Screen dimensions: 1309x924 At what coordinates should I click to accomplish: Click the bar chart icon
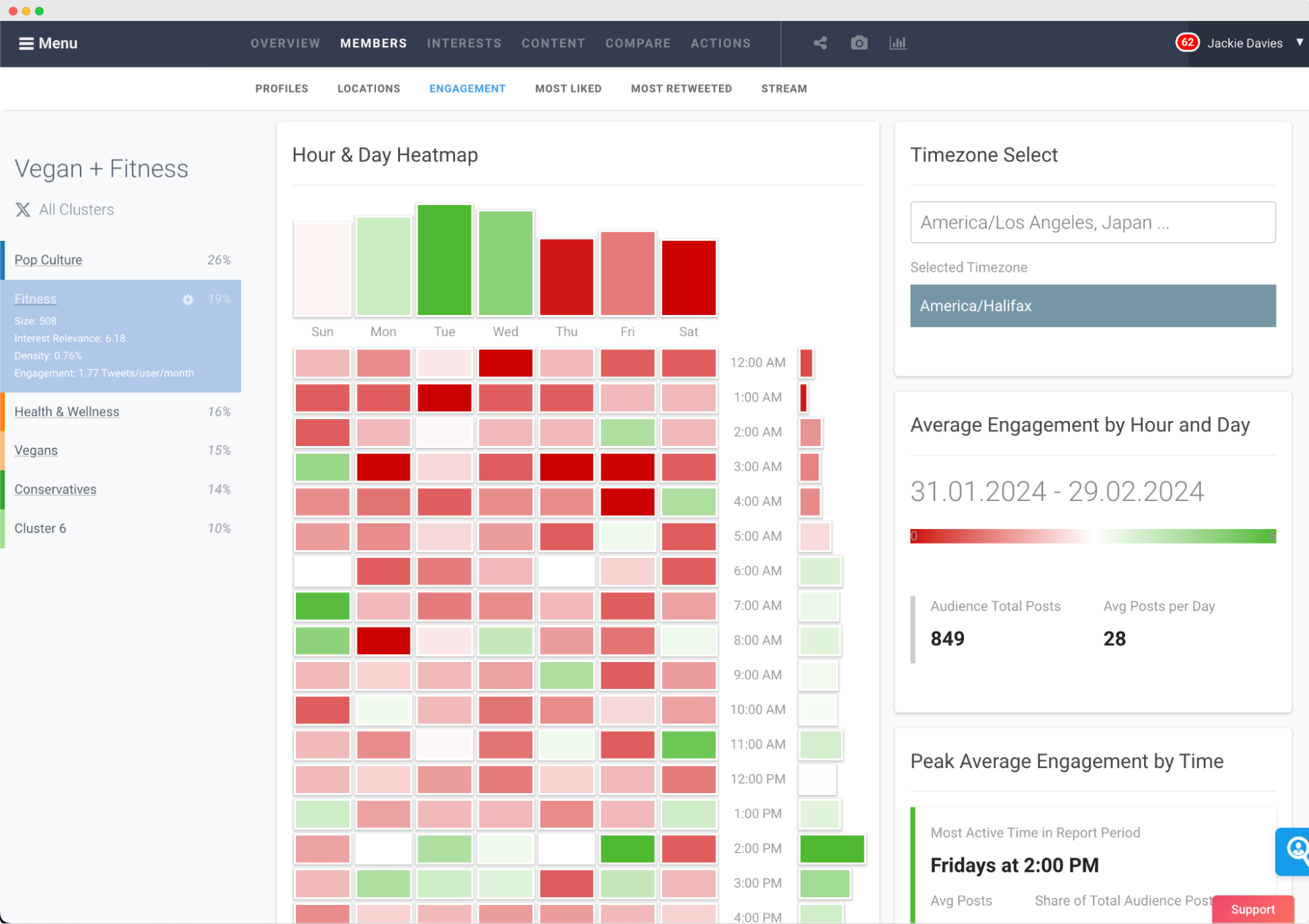898,43
